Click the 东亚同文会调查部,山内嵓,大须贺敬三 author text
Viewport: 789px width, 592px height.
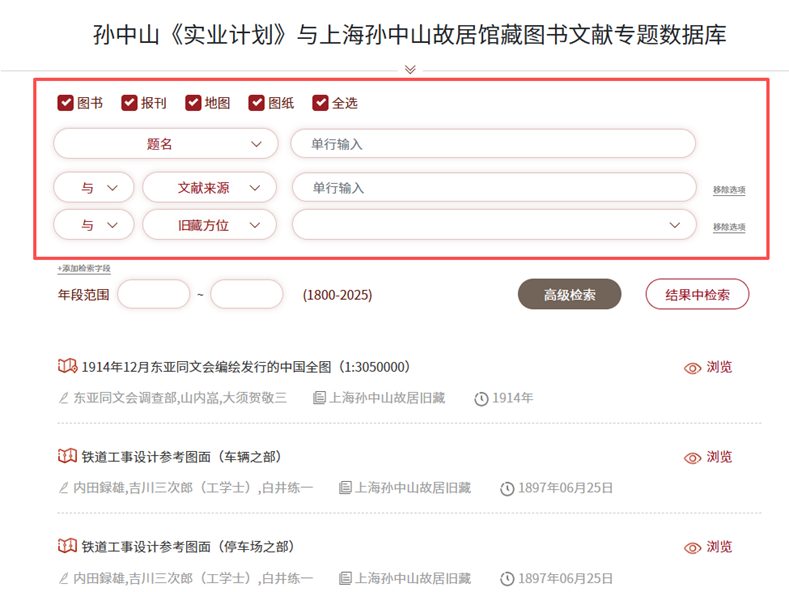click(181, 398)
